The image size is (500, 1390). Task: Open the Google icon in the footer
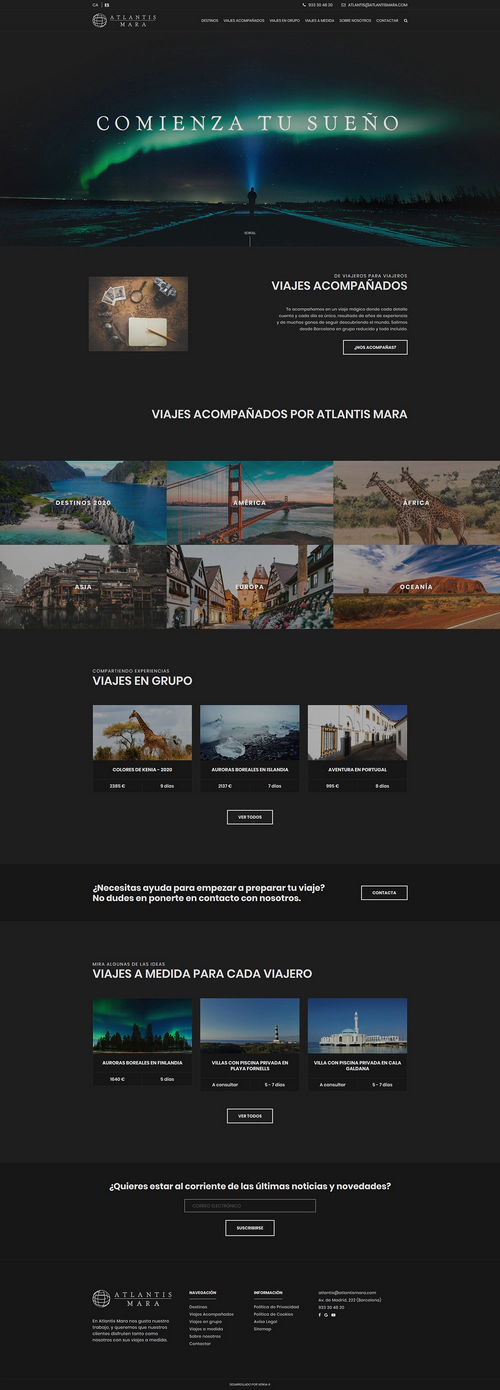(x=326, y=1315)
